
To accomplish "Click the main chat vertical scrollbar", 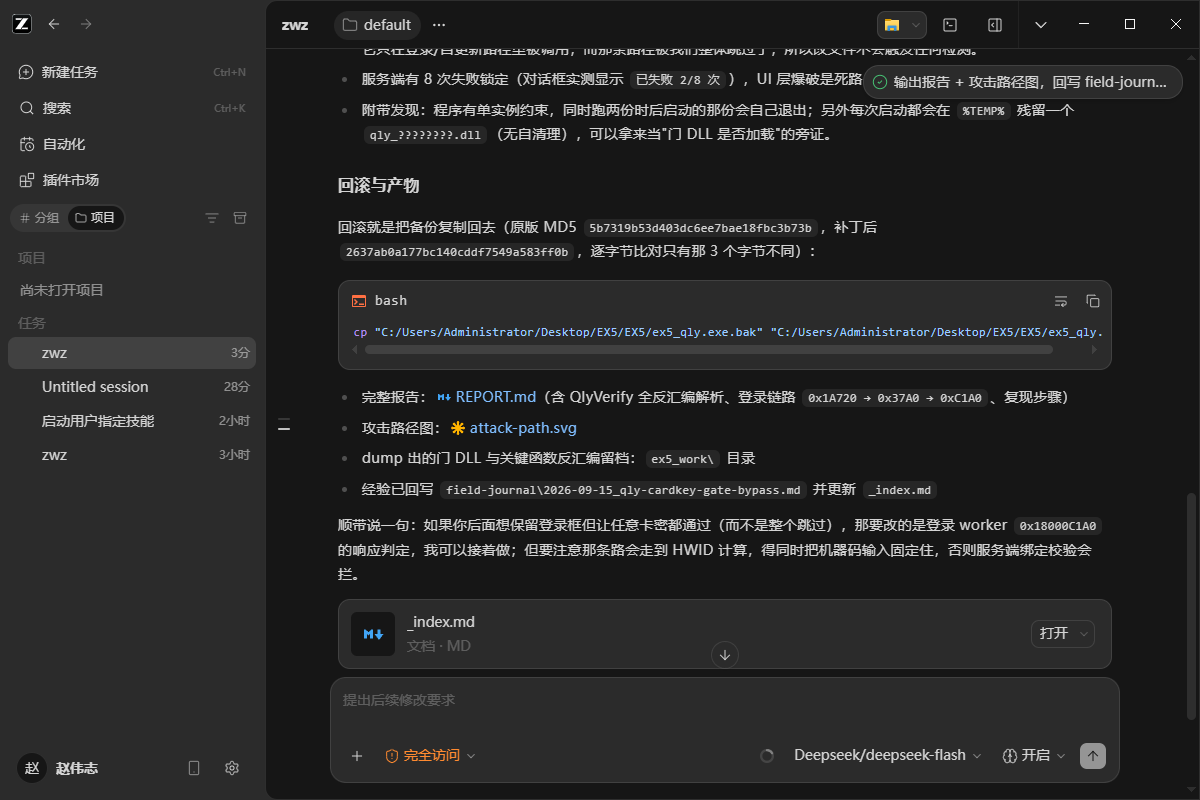I will pos(1190,604).
